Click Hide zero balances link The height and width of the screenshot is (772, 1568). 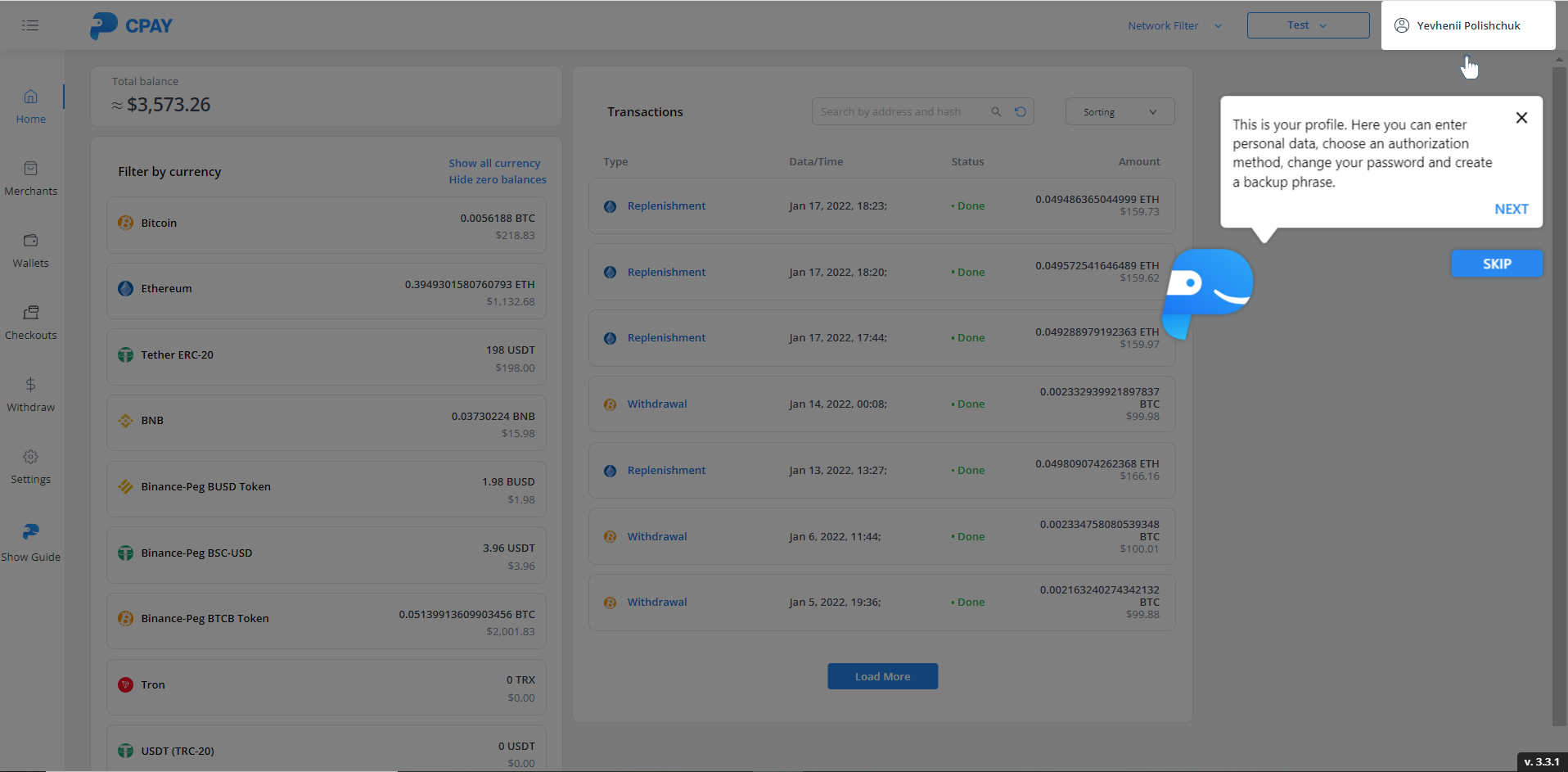point(497,180)
